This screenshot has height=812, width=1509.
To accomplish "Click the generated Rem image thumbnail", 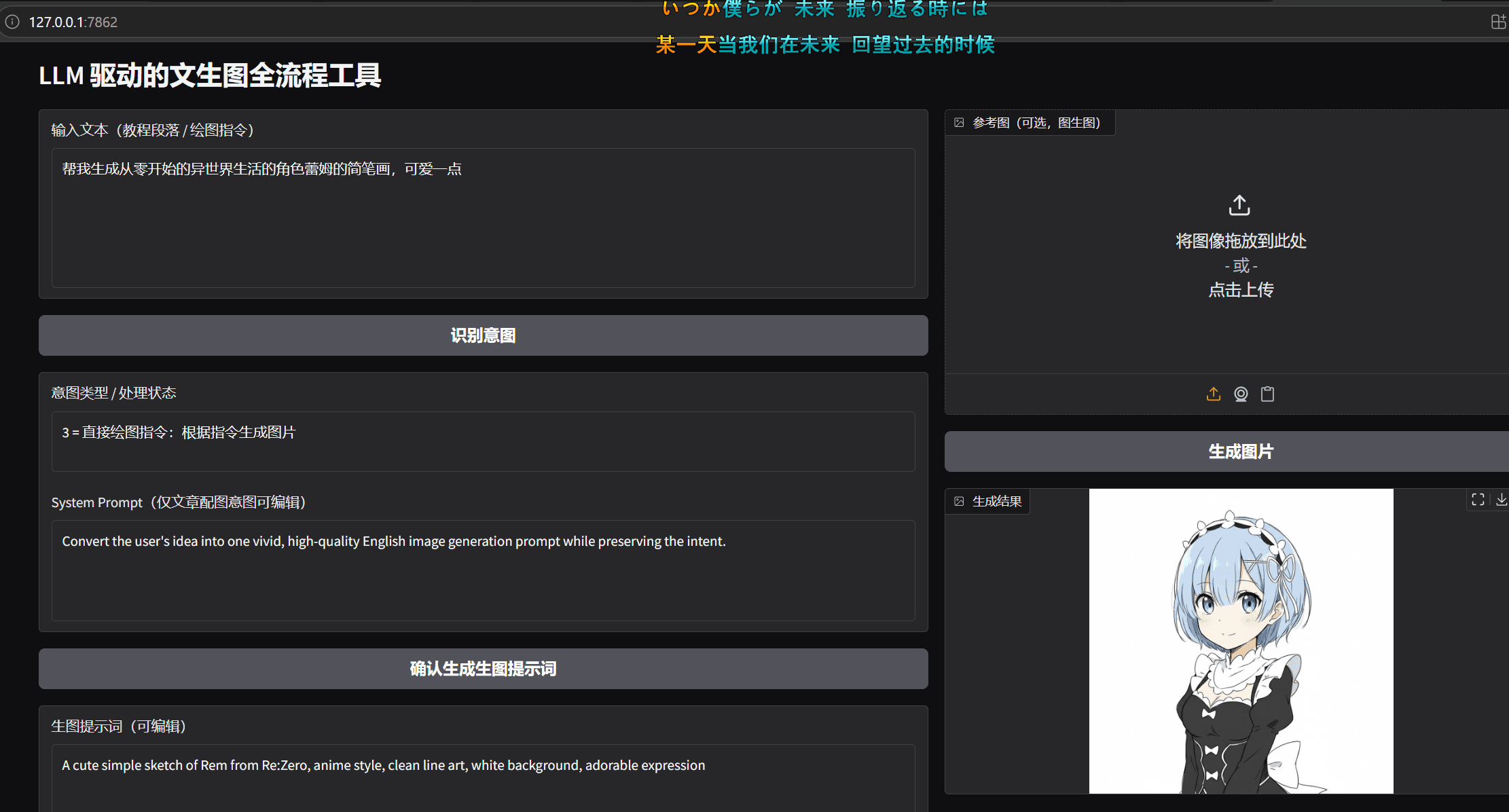I will (1241, 641).
